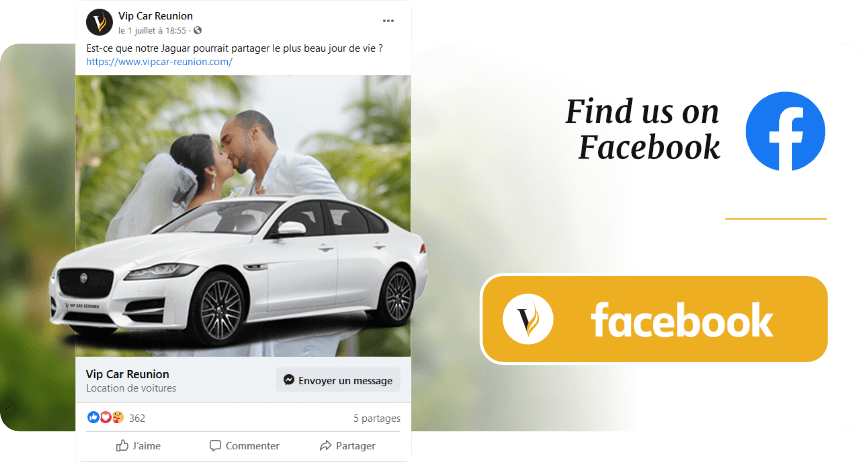The height and width of the screenshot is (463, 860).
Task: Open the three-dot post options menu
Action: pos(388,21)
